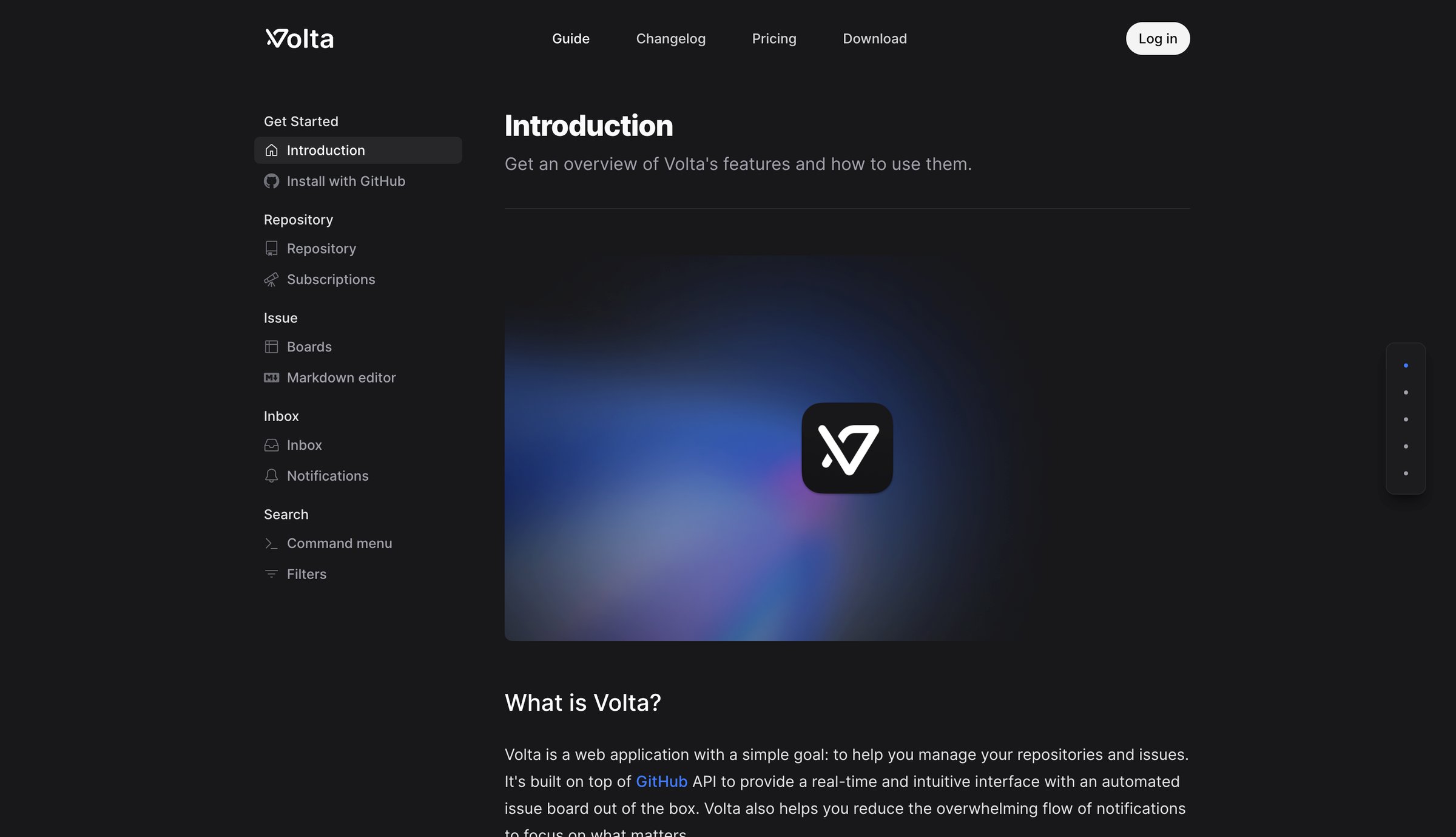Viewport: 1456px width, 837px height.
Task: Click the Volta app icon hero image
Action: (x=846, y=448)
